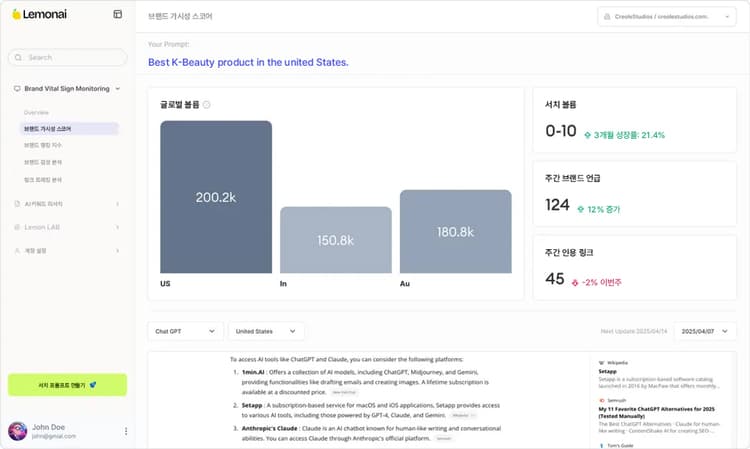Open the United States country dropdown
Image resolution: width=750 pixels, height=449 pixels.
(266, 331)
